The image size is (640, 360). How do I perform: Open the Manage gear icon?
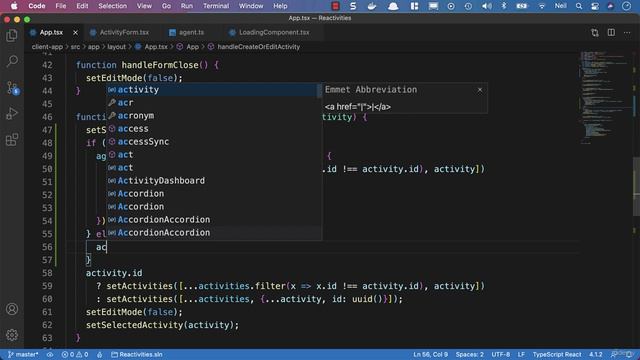(12, 335)
